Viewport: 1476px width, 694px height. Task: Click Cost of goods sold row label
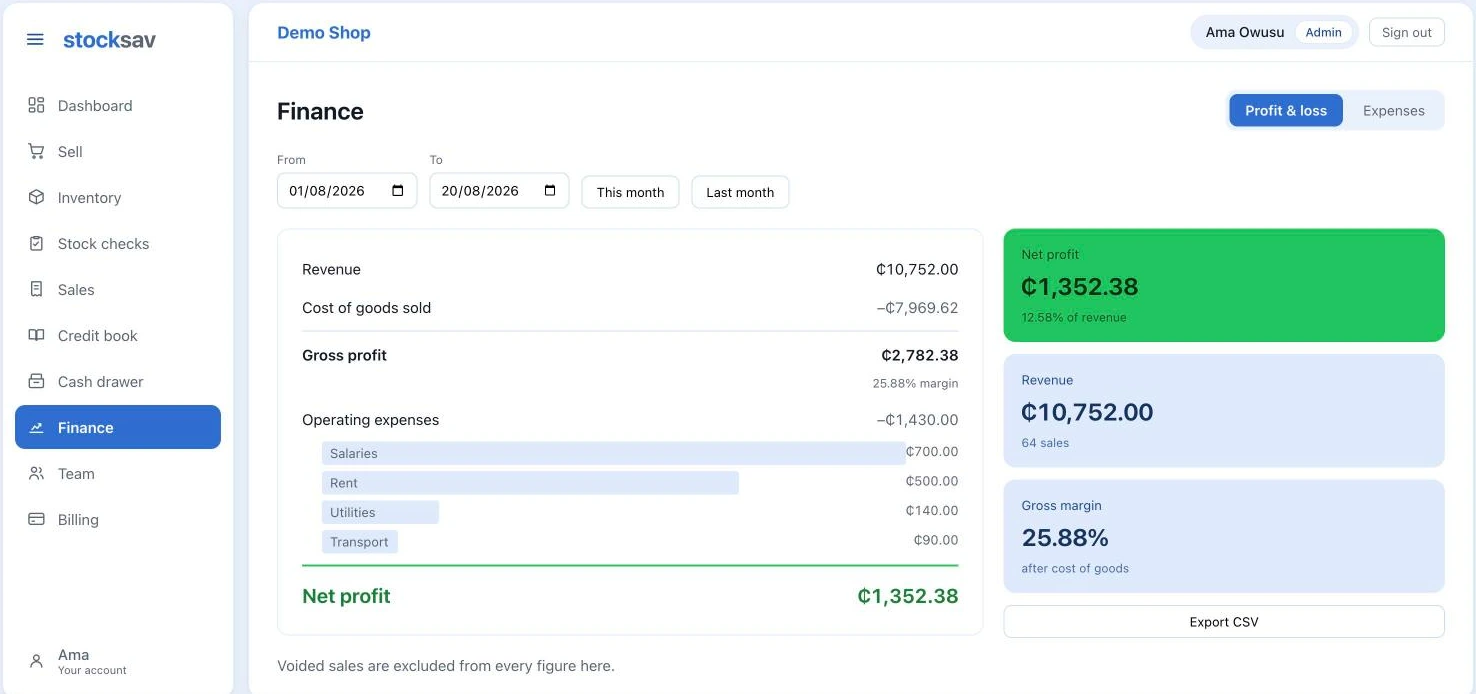tap(366, 308)
